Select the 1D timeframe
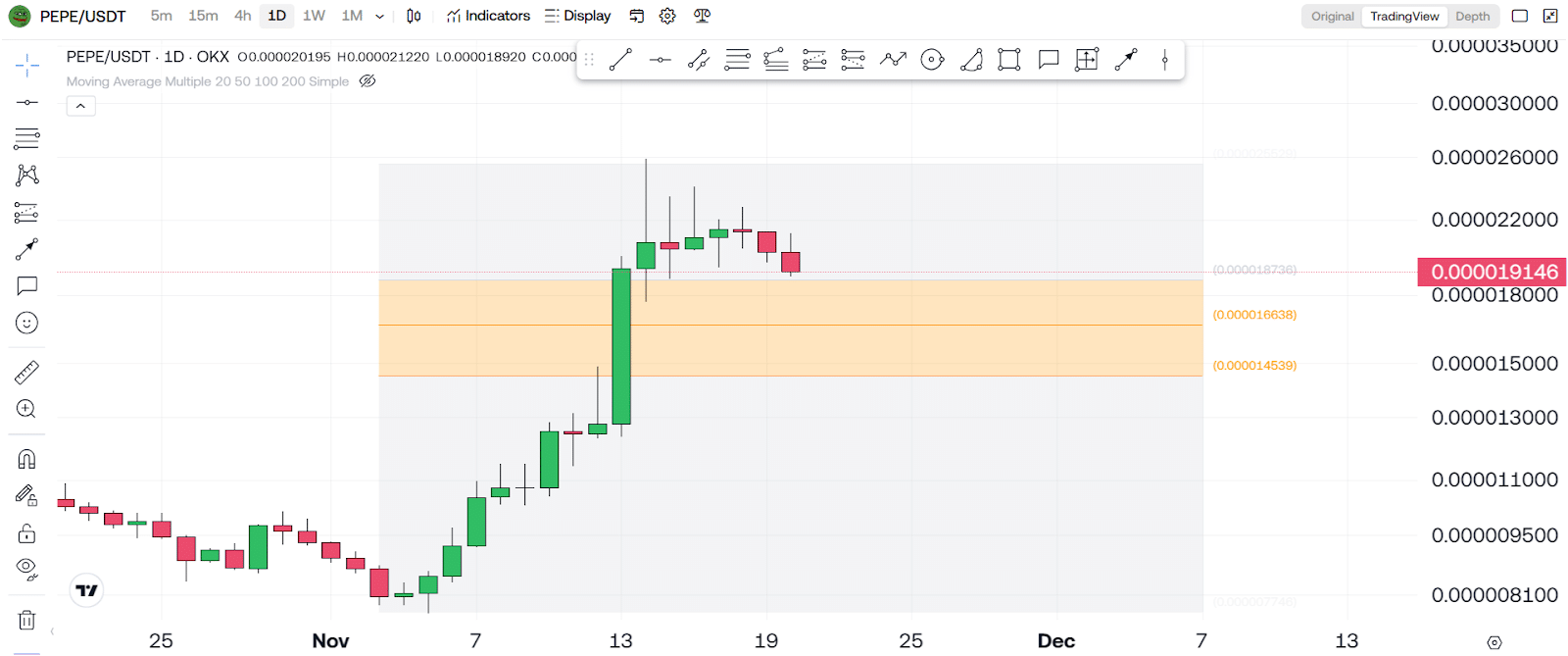Screen dimensions: 1568x656 (277, 16)
